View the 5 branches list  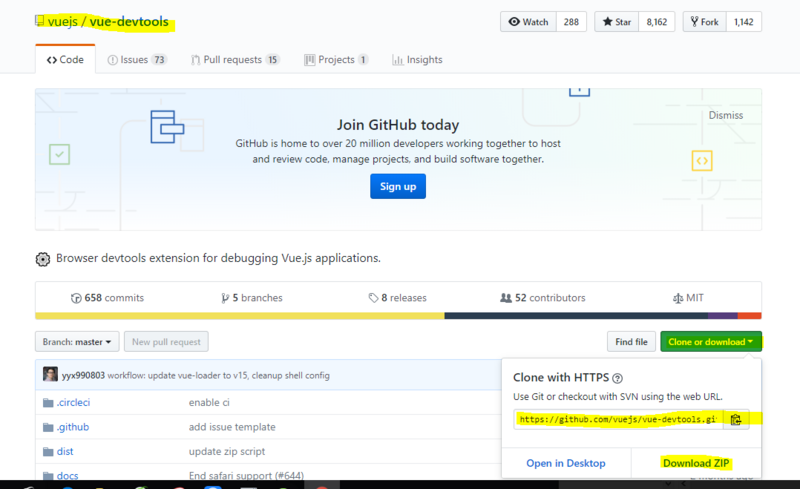[252, 298]
